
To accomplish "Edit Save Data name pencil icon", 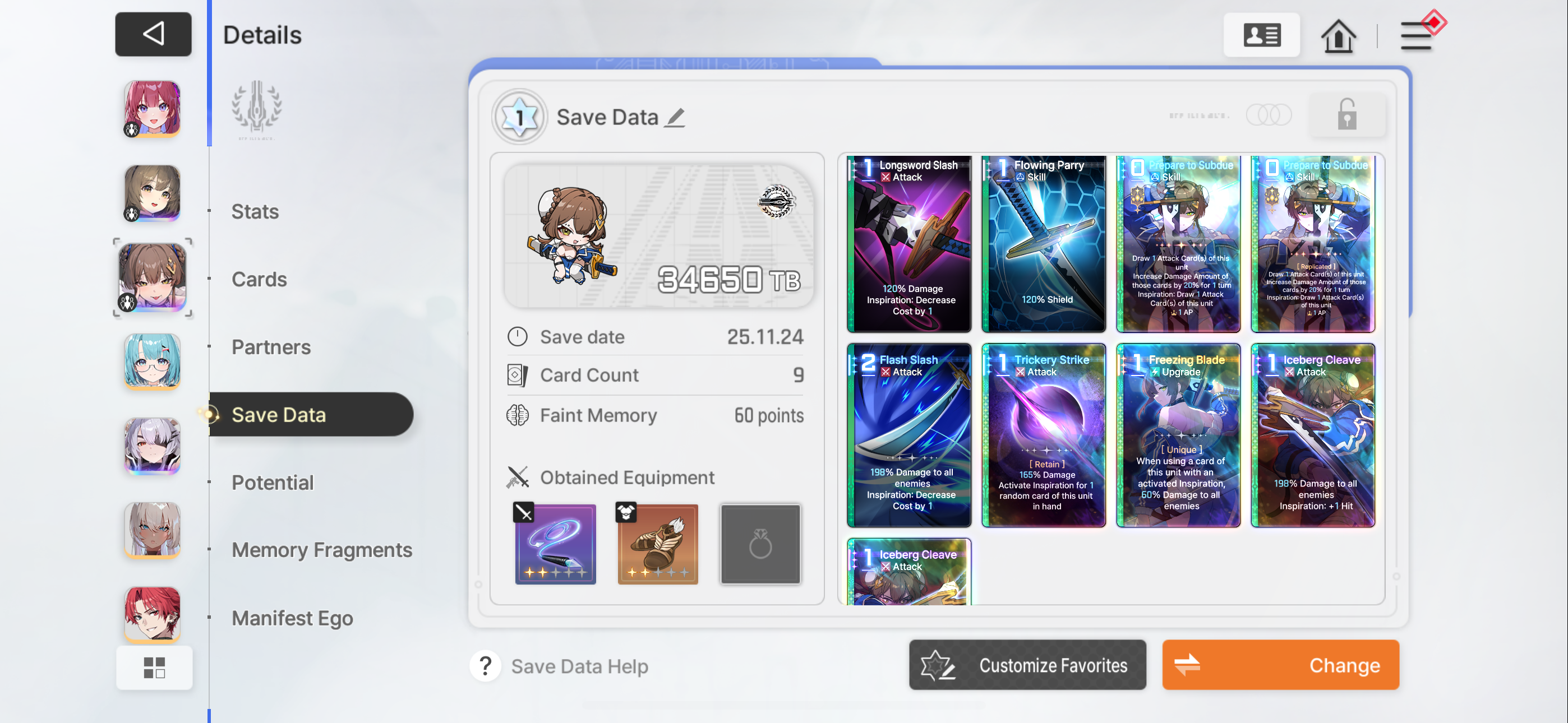I will click(x=675, y=117).
